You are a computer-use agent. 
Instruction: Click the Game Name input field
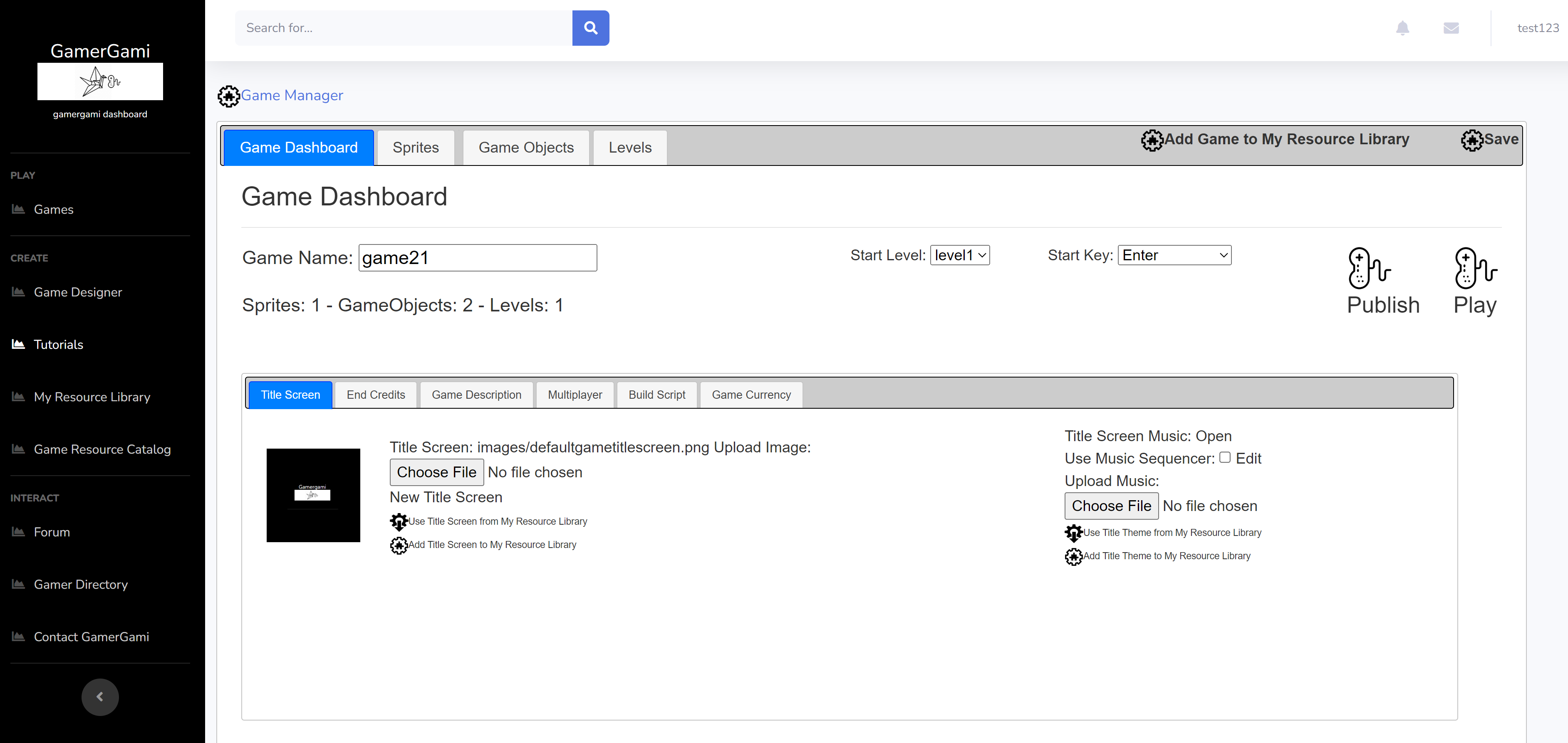[477, 258]
